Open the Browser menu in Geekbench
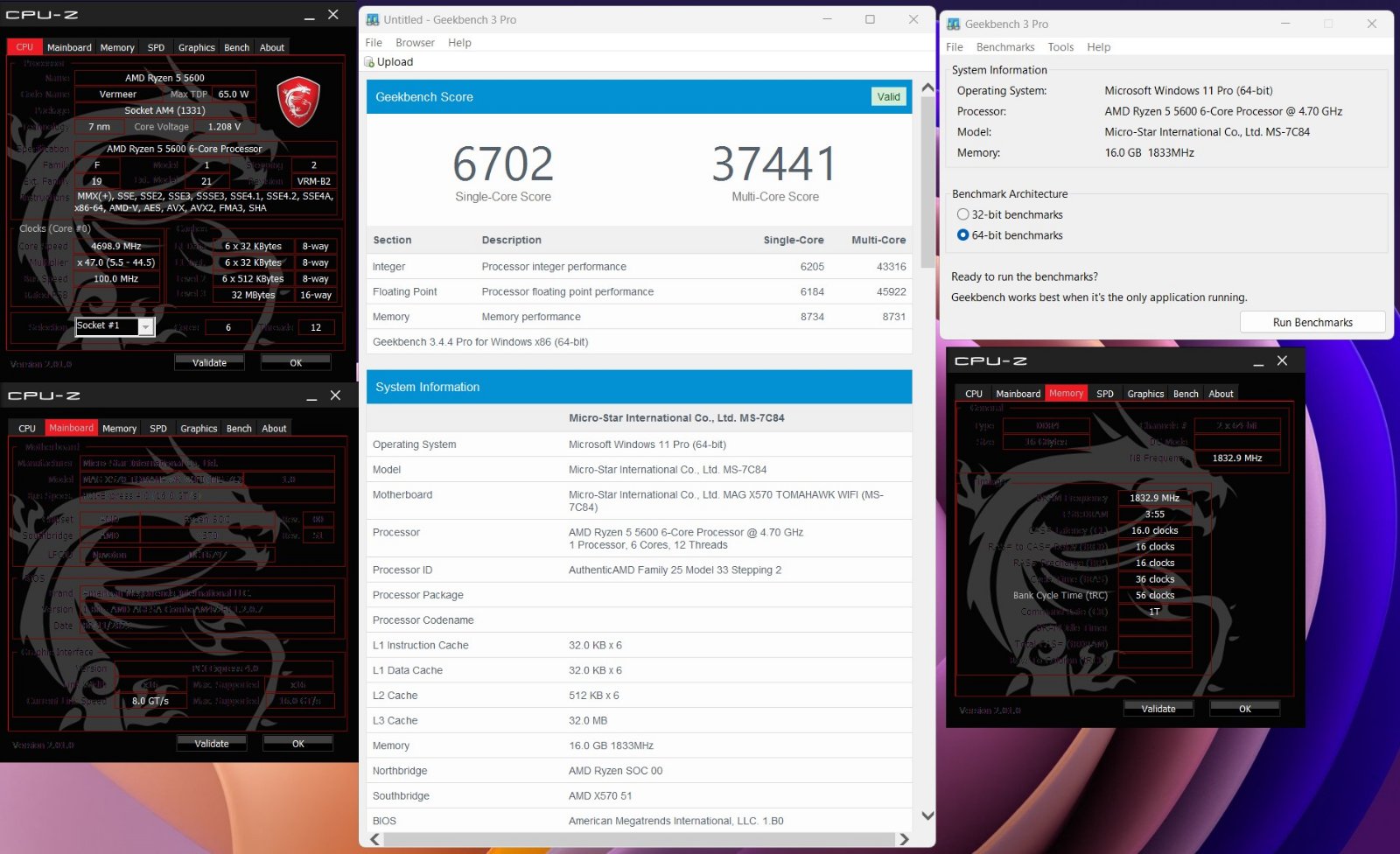This screenshot has width=1400, height=854. click(415, 43)
